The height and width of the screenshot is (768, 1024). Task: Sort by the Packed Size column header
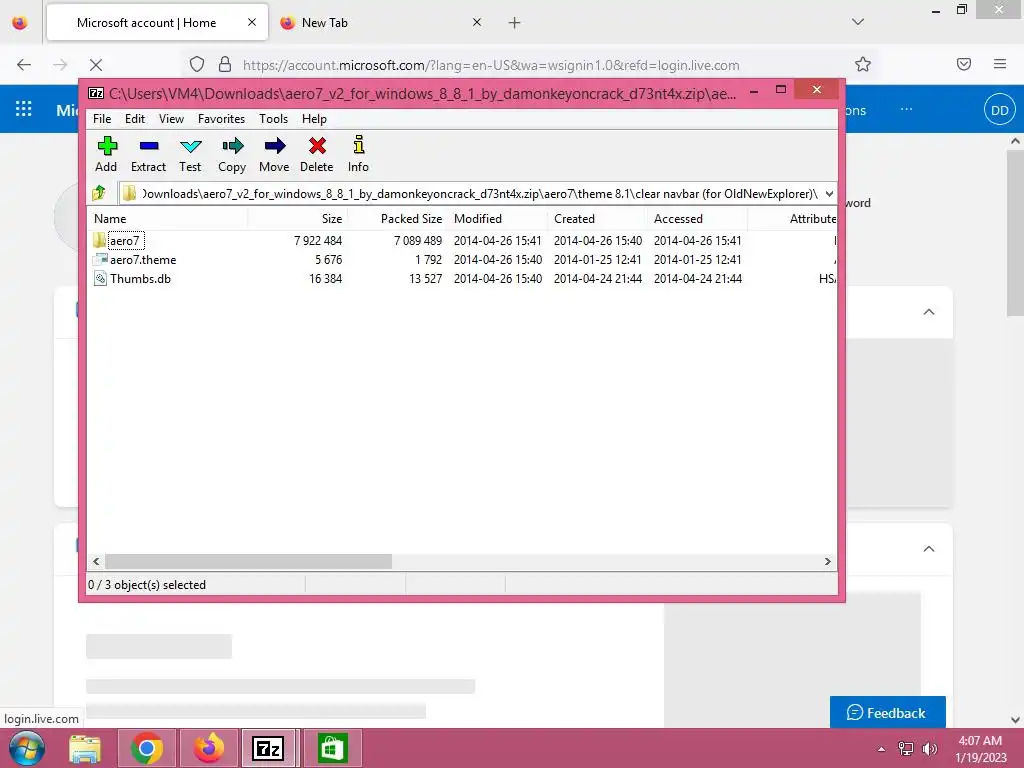[x=398, y=219]
